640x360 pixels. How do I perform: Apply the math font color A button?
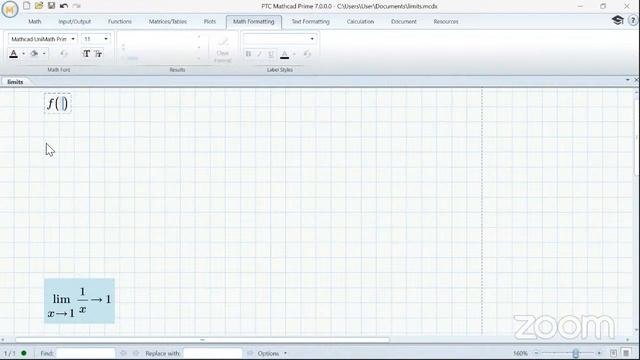coord(13,54)
